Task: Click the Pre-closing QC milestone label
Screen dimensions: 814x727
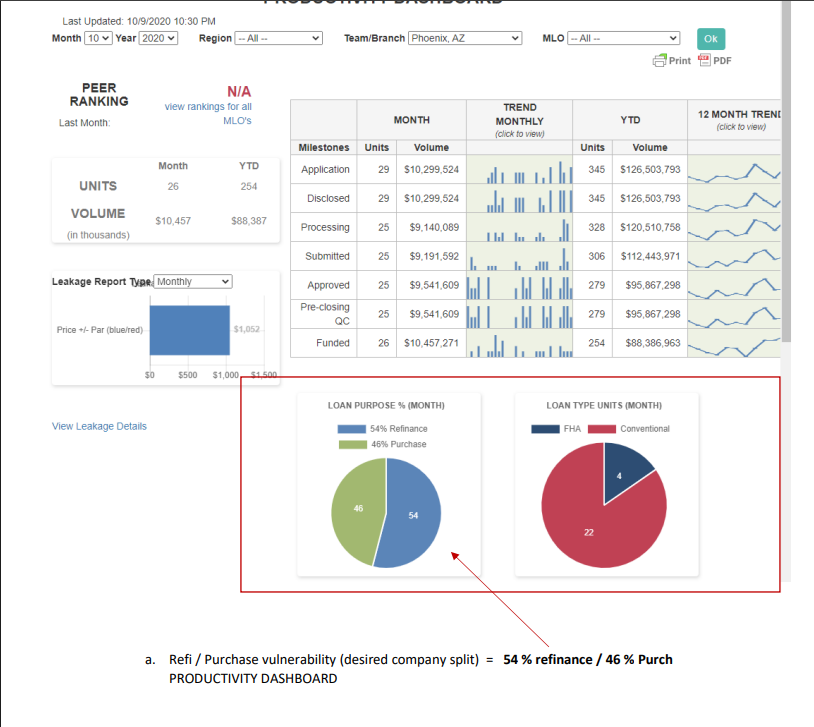Action: pos(324,314)
